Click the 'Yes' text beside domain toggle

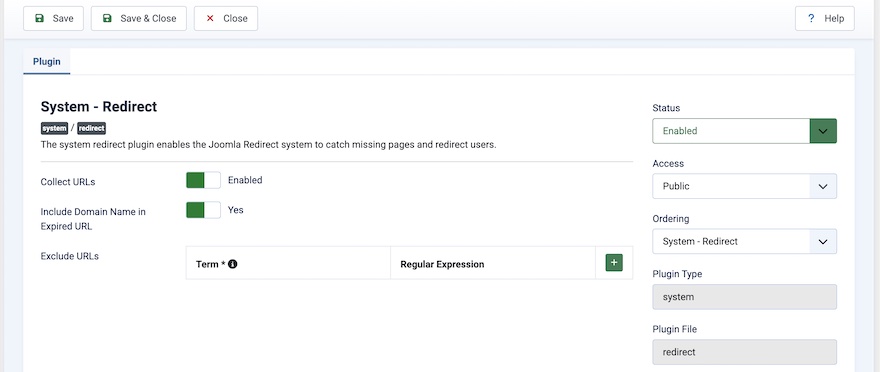tap(236, 210)
